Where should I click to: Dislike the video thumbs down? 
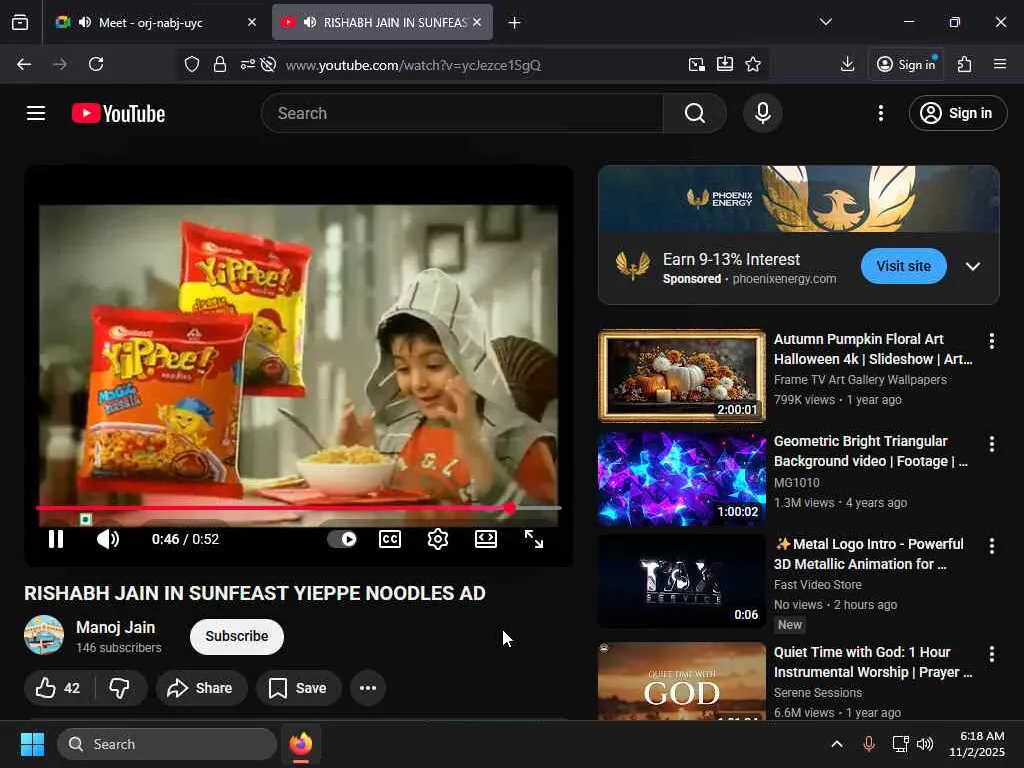(120, 688)
